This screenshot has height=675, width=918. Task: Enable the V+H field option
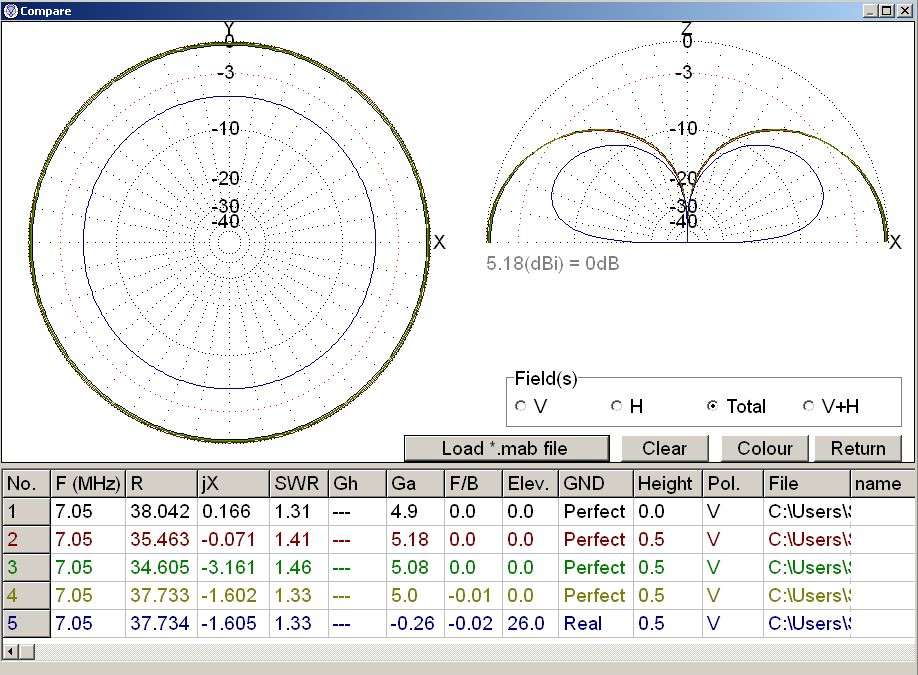(x=808, y=406)
